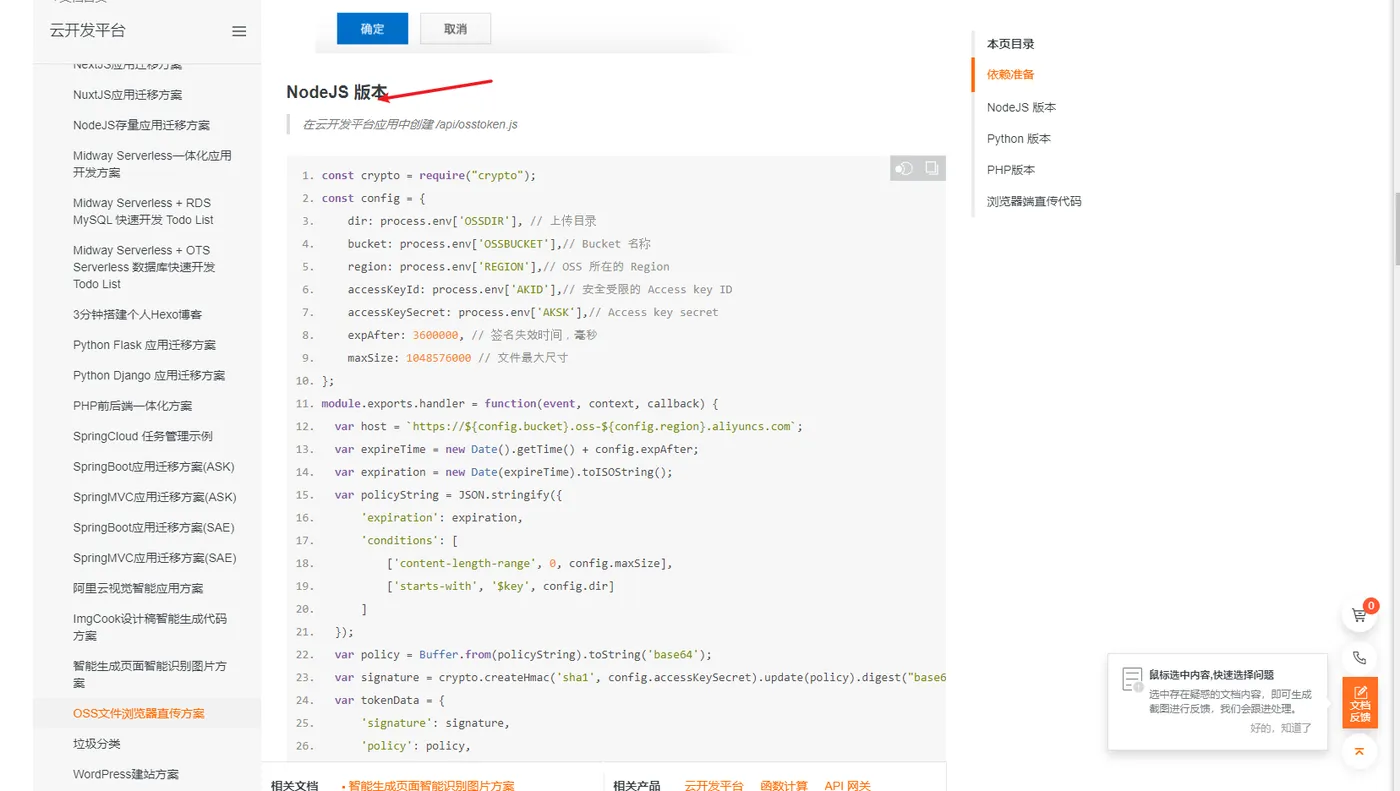Open 智能生成页面智能识别图片方案 in sidebar

click(x=150, y=674)
